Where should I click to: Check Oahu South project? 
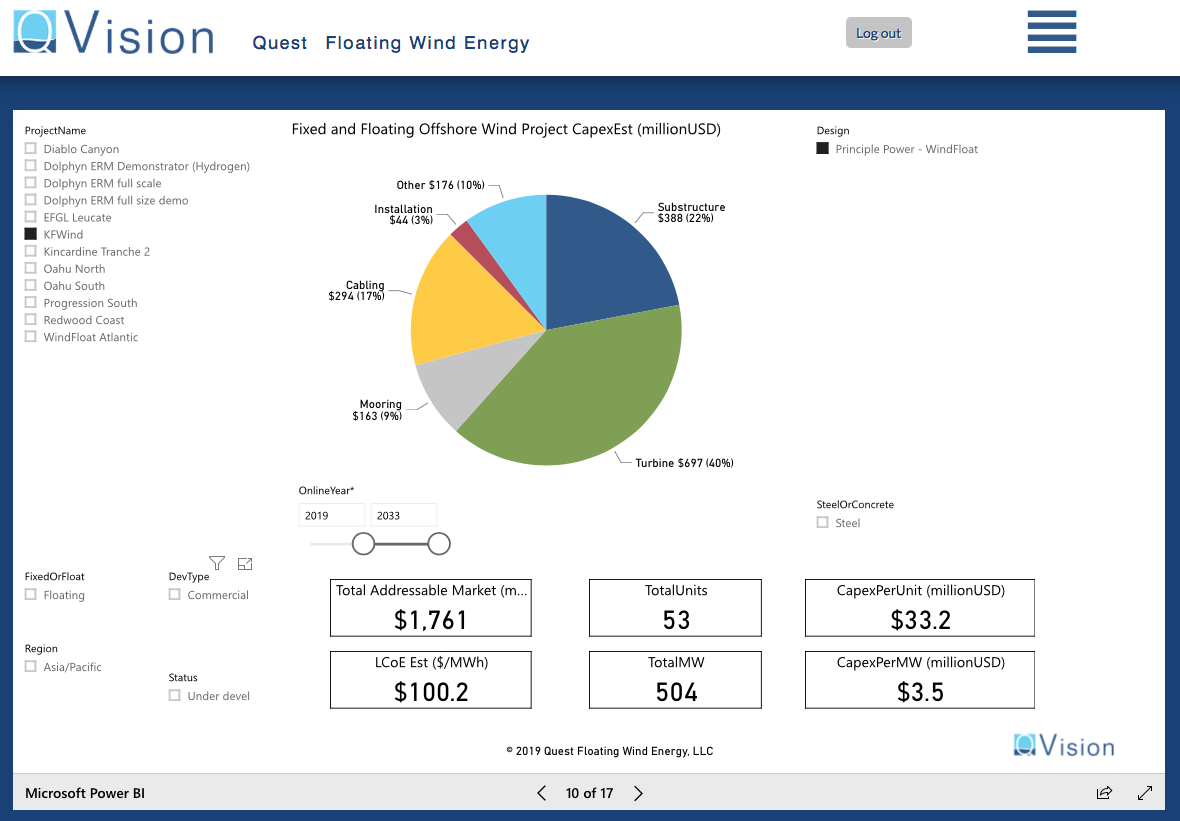pos(31,285)
